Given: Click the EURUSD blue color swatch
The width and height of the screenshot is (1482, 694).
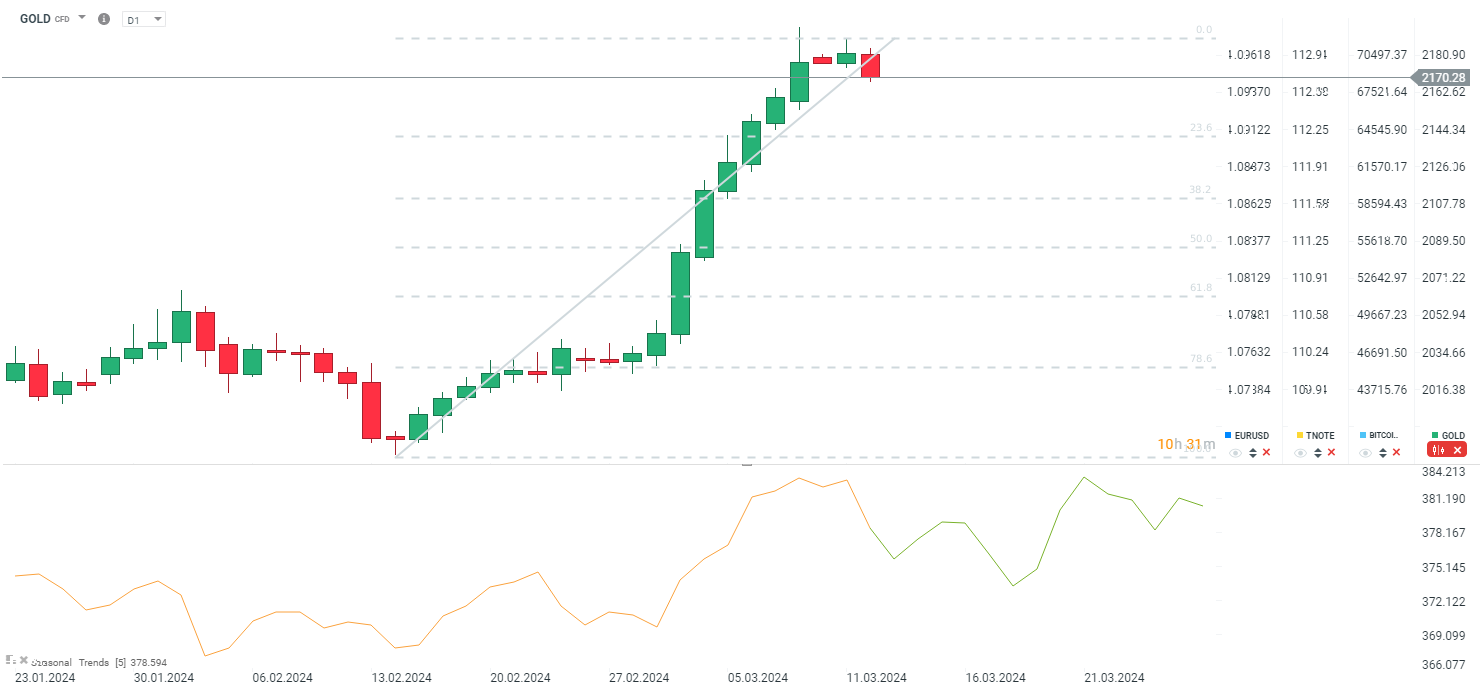Looking at the screenshot, I should [x=1228, y=435].
